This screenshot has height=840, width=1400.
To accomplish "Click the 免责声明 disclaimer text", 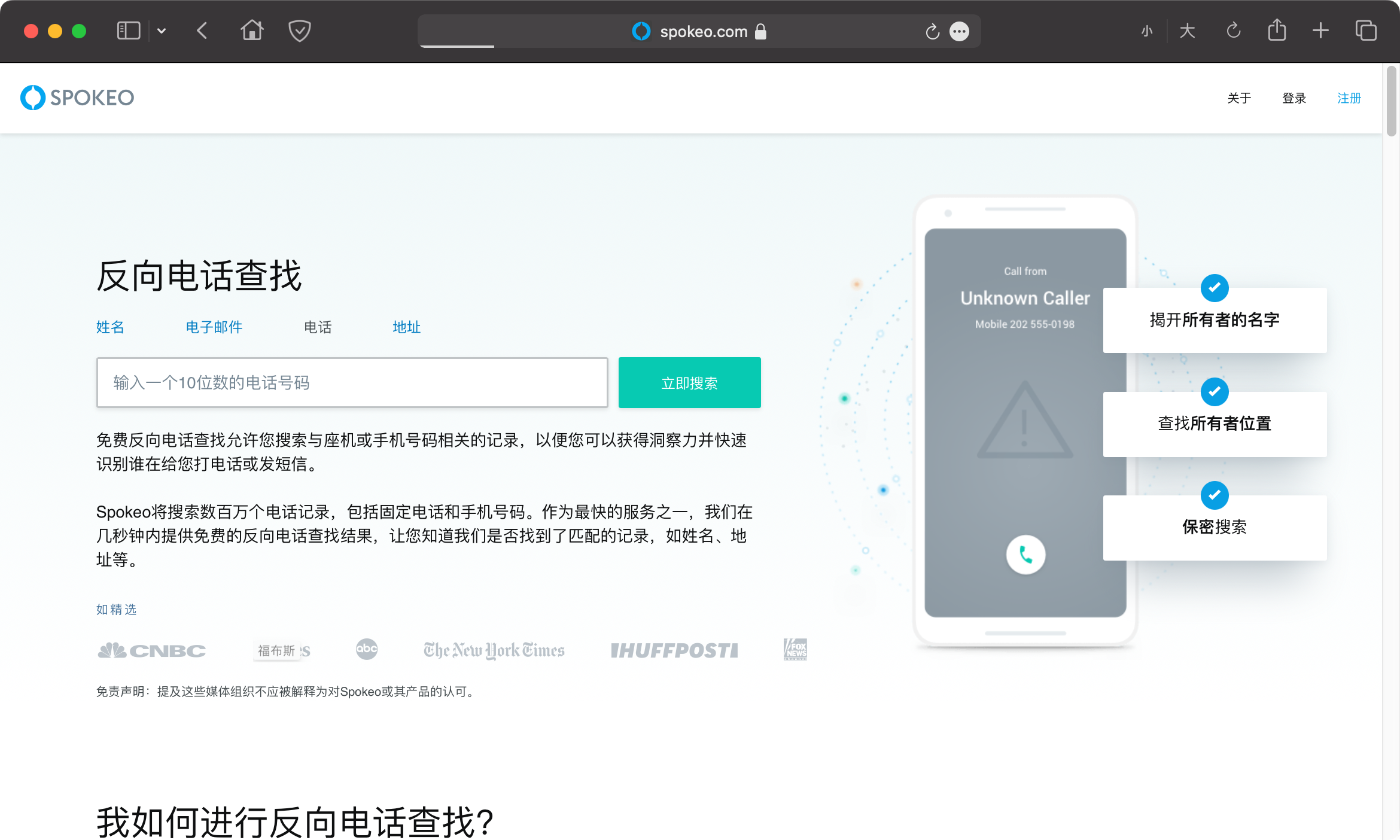I will pos(287,692).
